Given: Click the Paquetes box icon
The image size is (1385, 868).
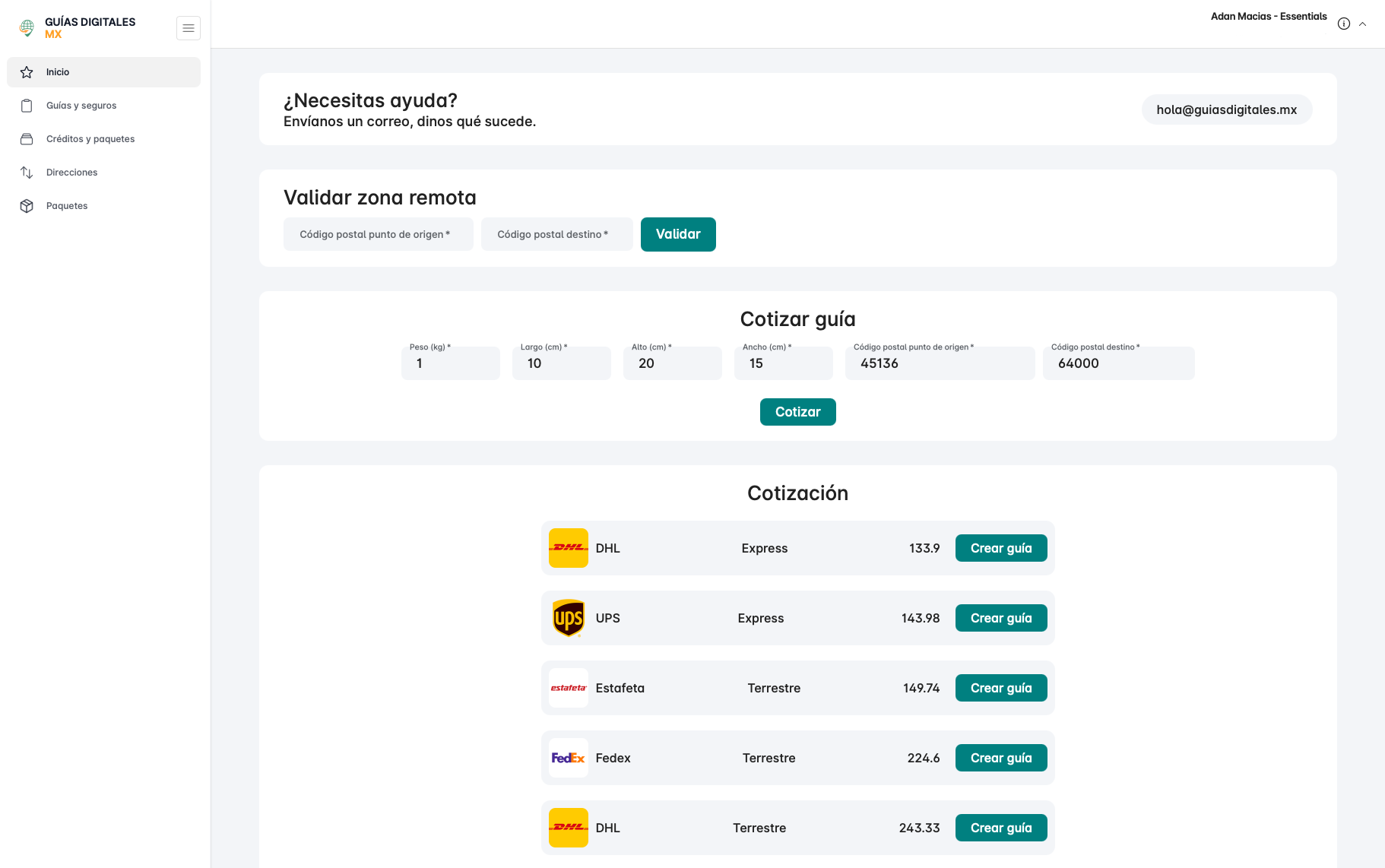Looking at the screenshot, I should (27, 206).
